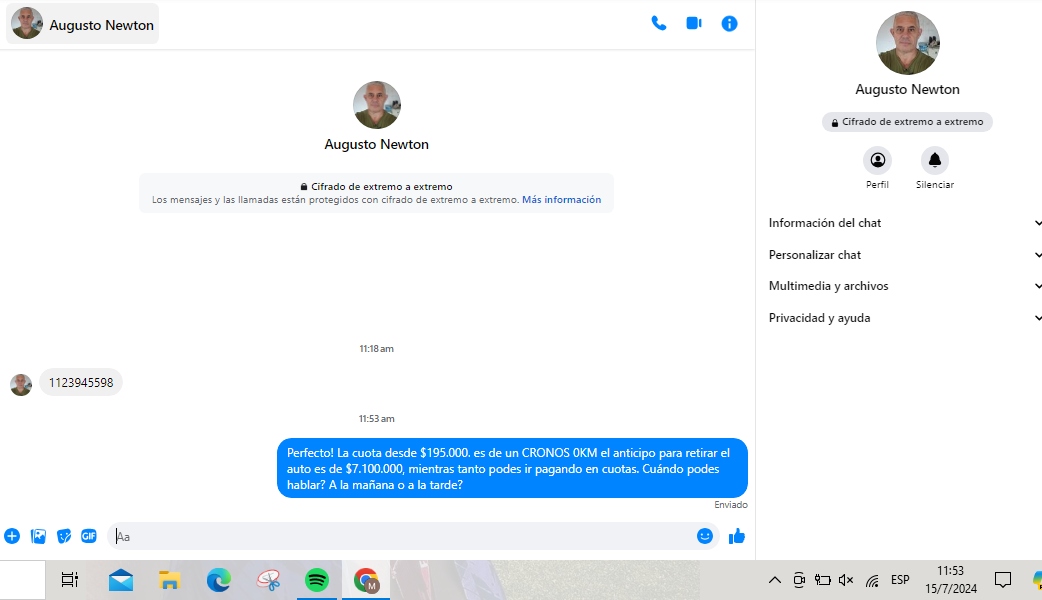Image resolution: width=1042 pixels, height=600 pixels.
Task: Expand Personalizar chat section
Action: point(905,255)
